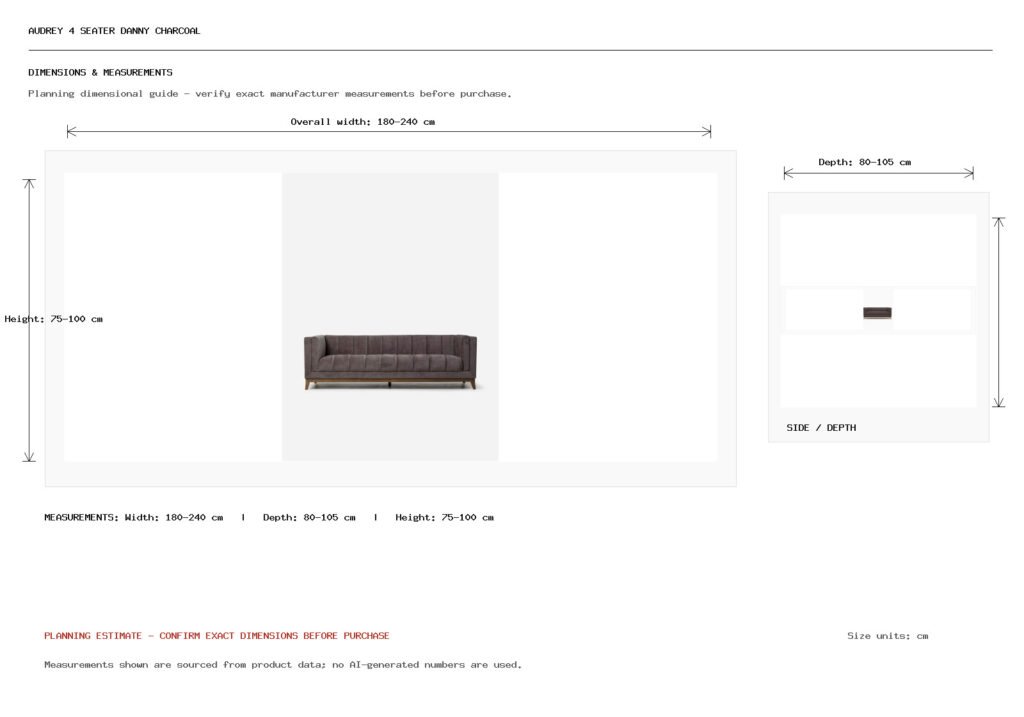Click "Height: 75–100 cm" in the MEASUREMENTS row
The image size is (1024, 717).
click(x=444, y=517)
